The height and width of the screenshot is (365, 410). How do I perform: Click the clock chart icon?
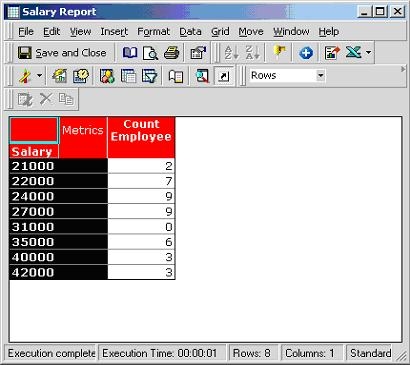pos(81,76)
